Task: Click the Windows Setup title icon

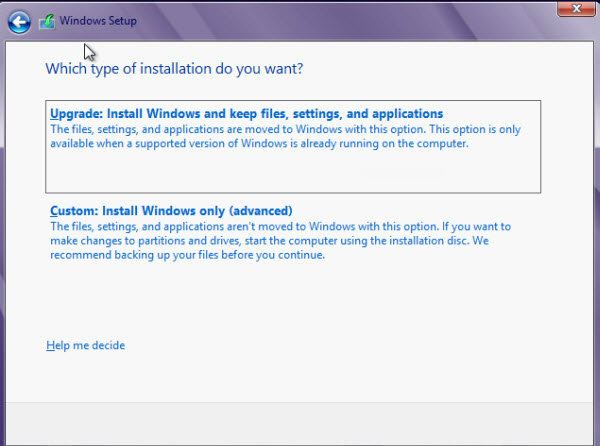Action: [47, 21]
